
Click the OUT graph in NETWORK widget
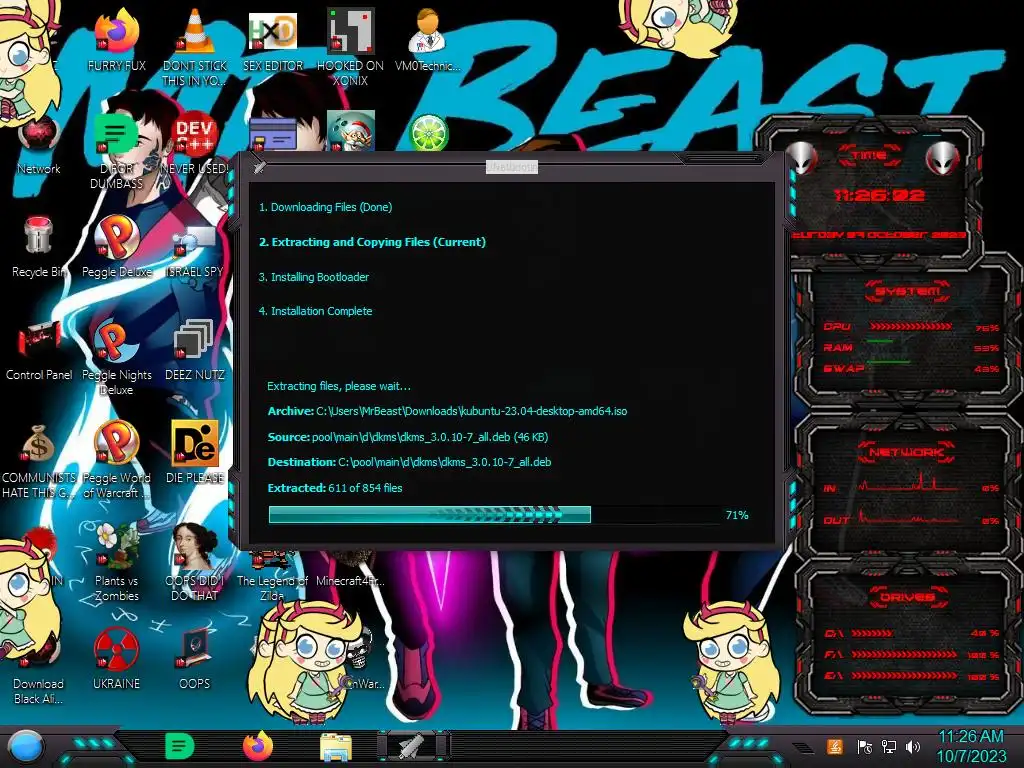(908, 517)
